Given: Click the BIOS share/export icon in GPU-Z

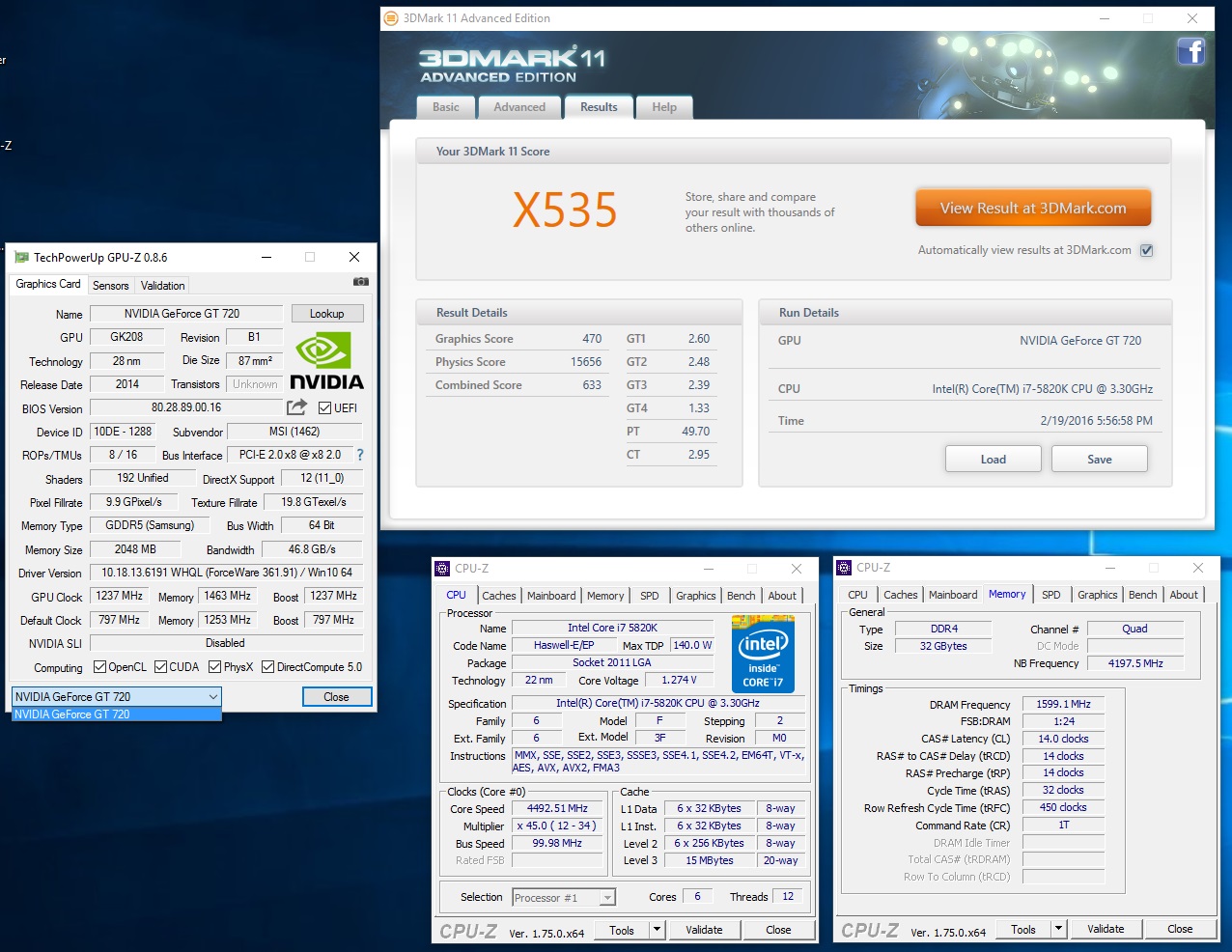Looking at the screenshot, I should point(297,407).
